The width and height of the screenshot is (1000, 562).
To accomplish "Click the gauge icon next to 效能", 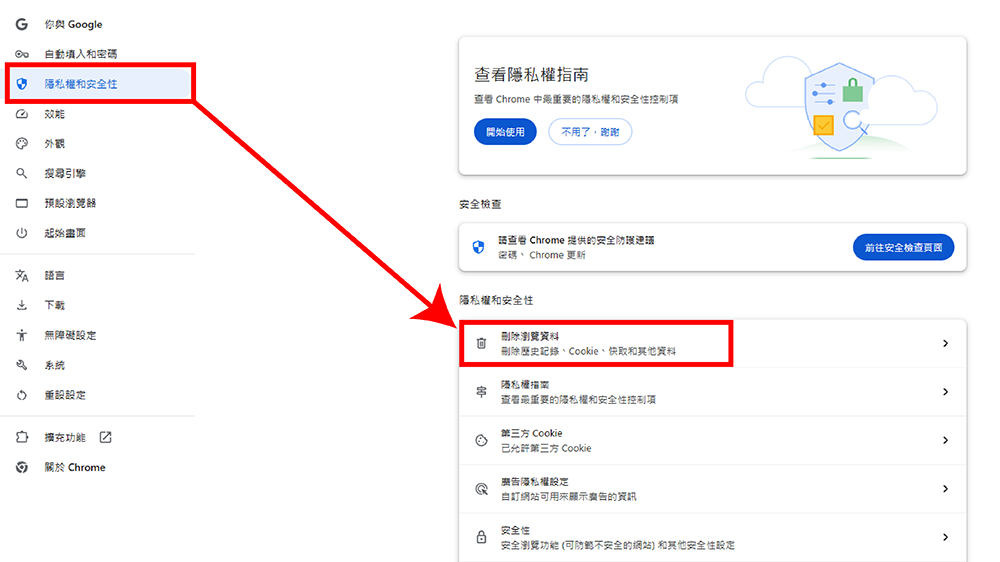I will (21, 114).
